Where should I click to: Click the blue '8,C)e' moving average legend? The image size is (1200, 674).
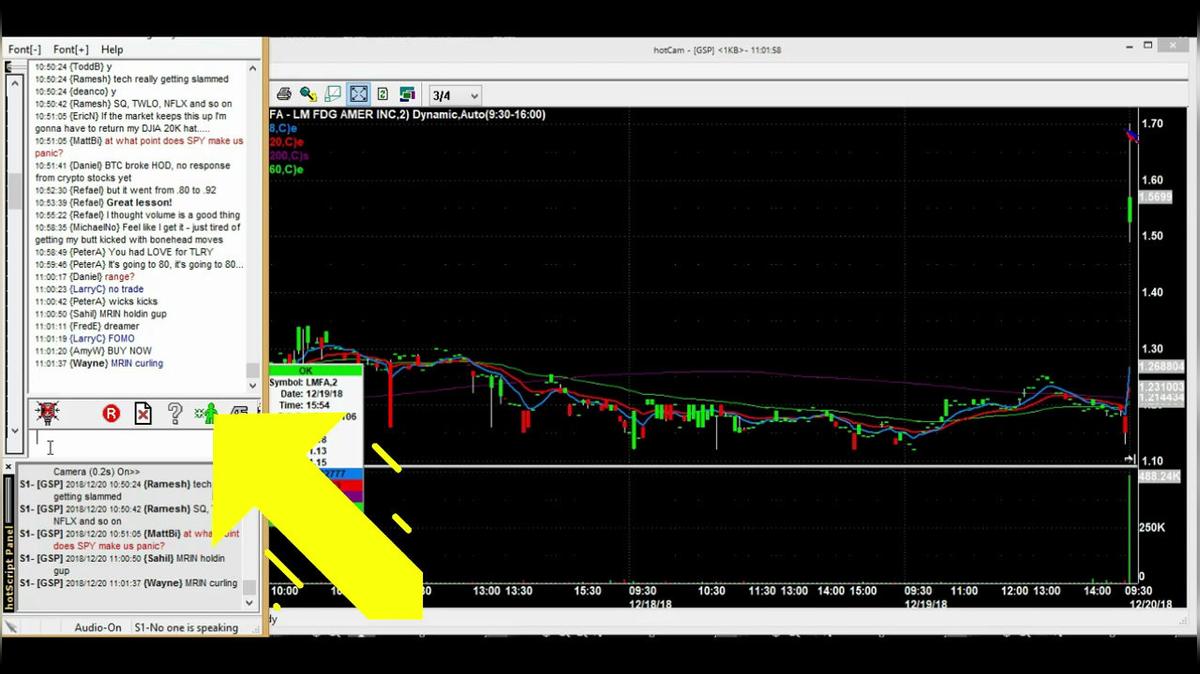pos(283,128)
